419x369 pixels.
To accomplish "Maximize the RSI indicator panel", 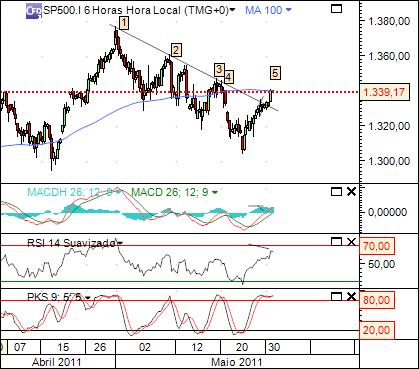I will pyautogui.click(x=336, y=242).
